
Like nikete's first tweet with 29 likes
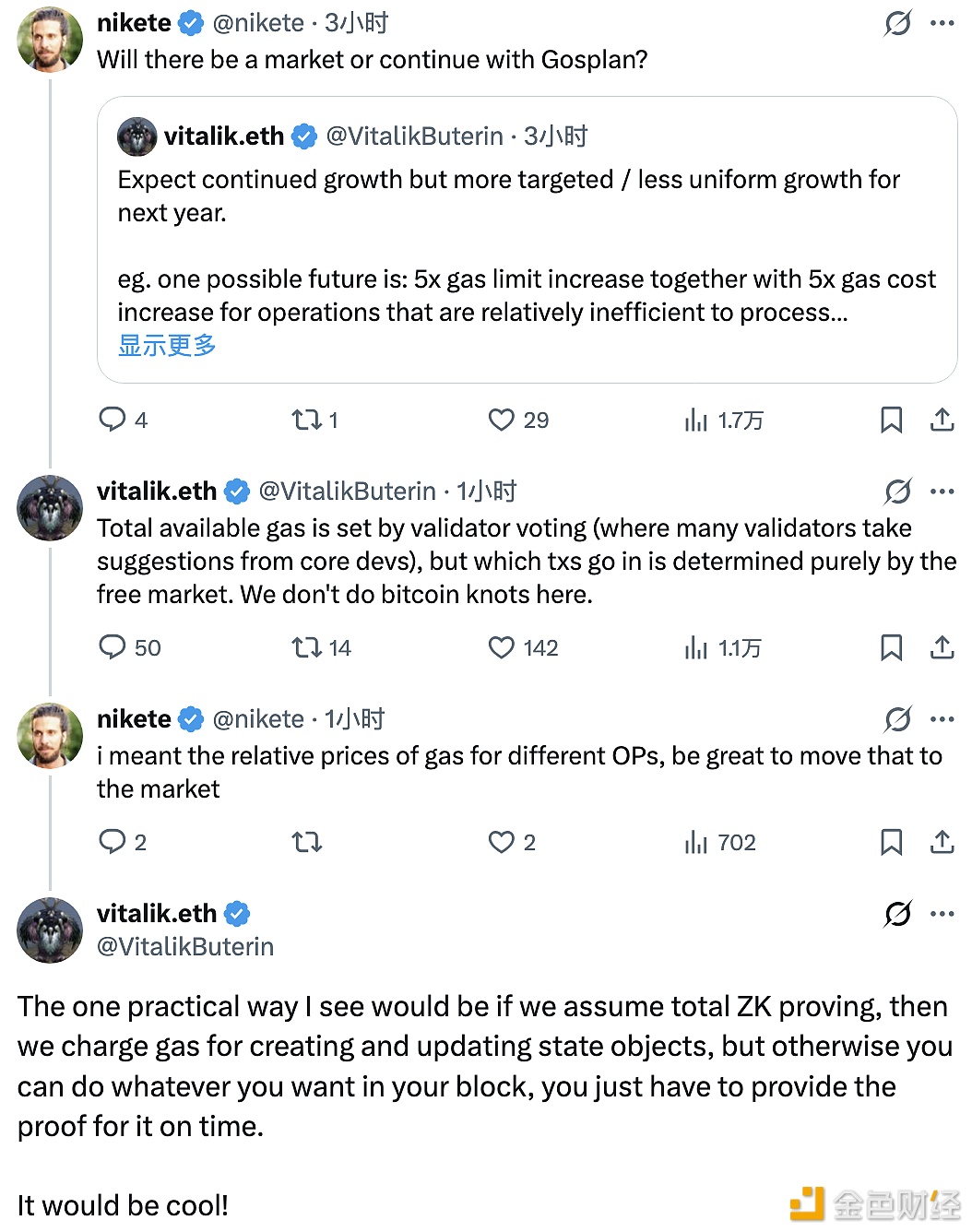pyautogui.click(x=501, y=421)
